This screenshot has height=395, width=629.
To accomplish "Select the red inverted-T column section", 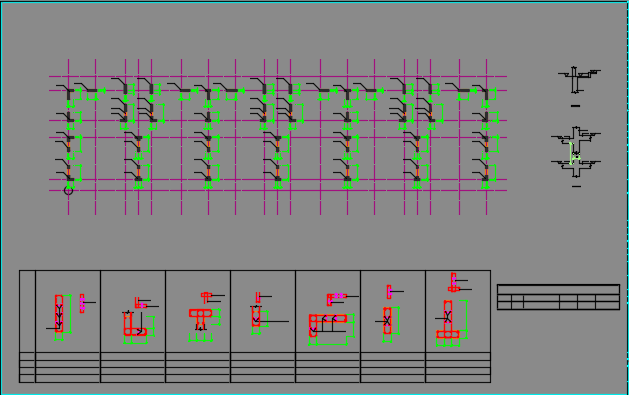I will pyautogui.click(x=448, y=319).
